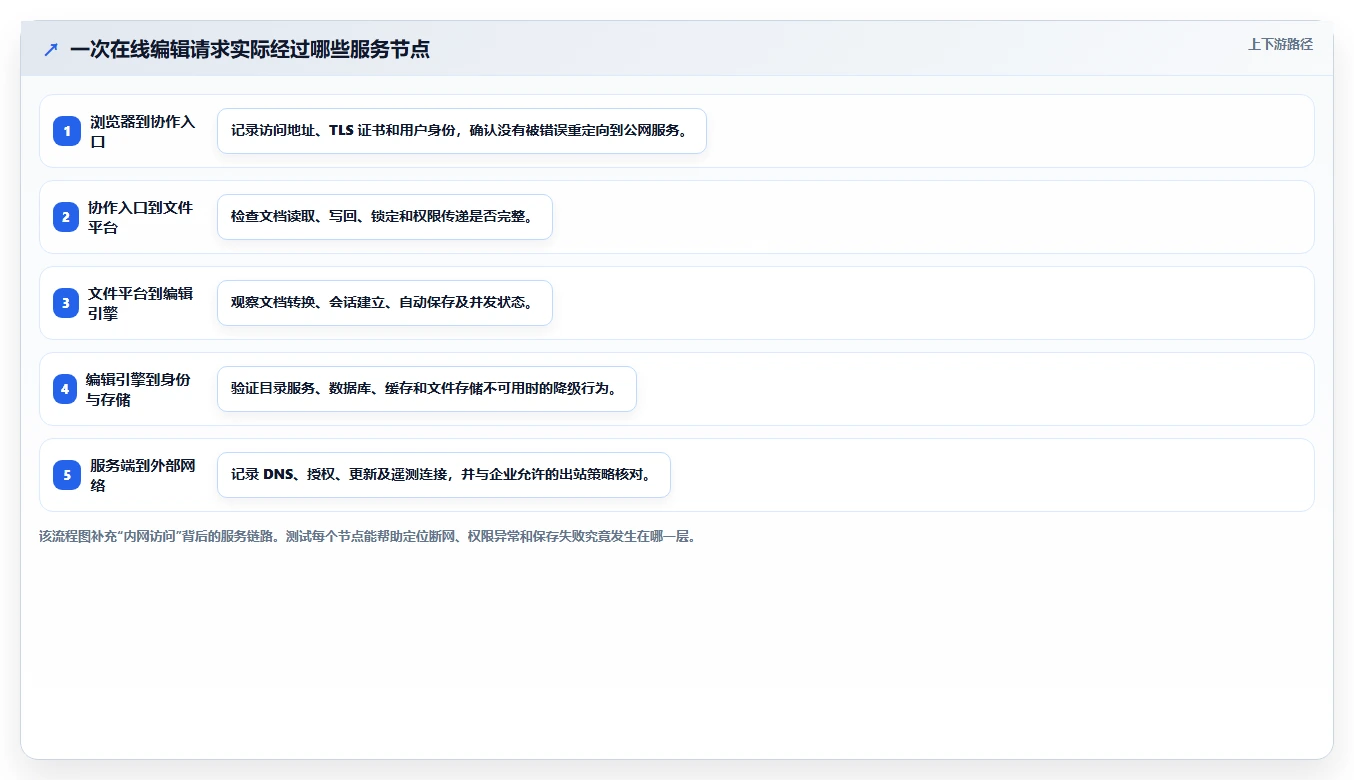Click the 文件平台到编辑引擎 step label

coord(141,303)
